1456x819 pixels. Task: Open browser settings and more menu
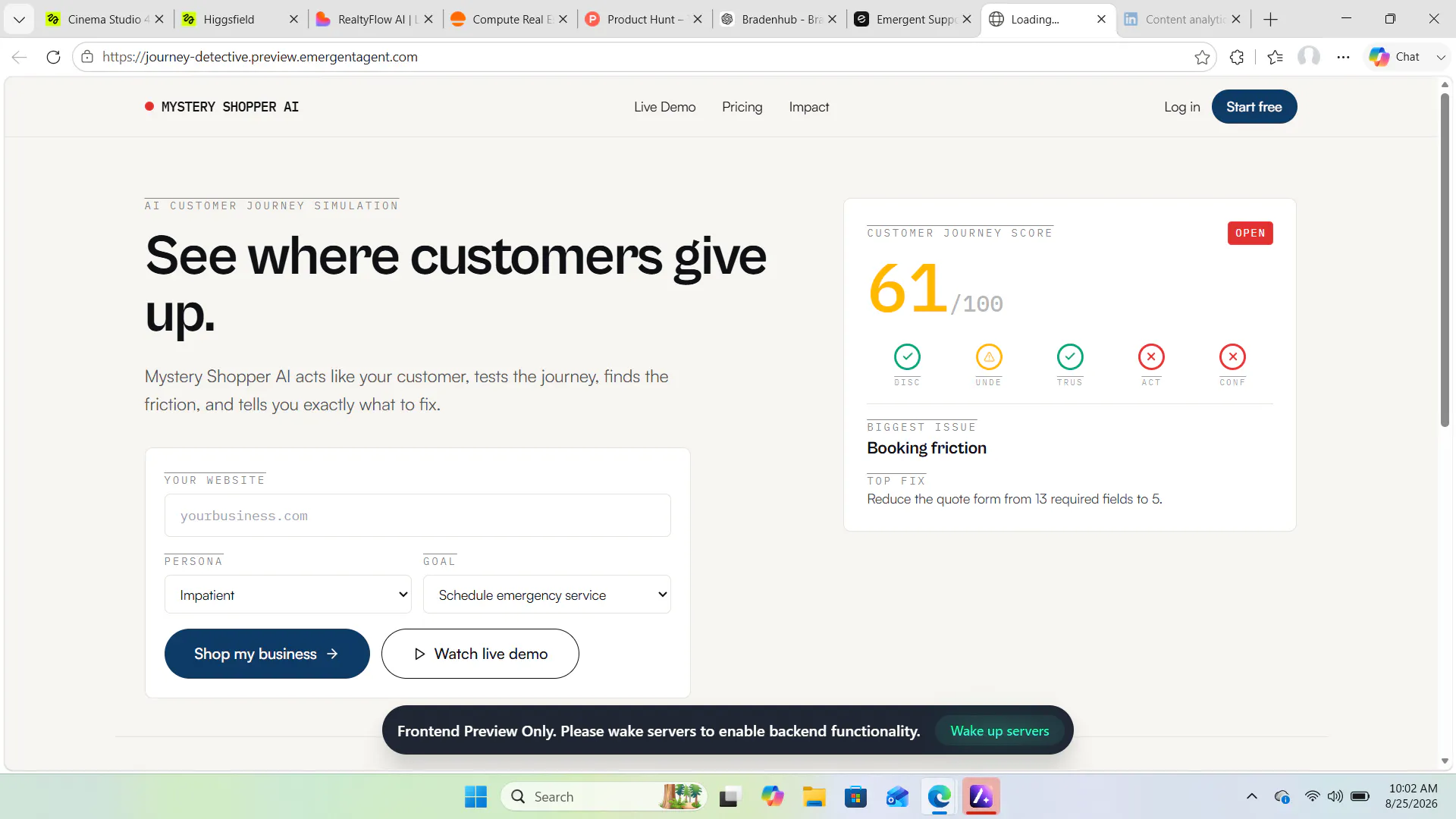tap(1343, 57)
